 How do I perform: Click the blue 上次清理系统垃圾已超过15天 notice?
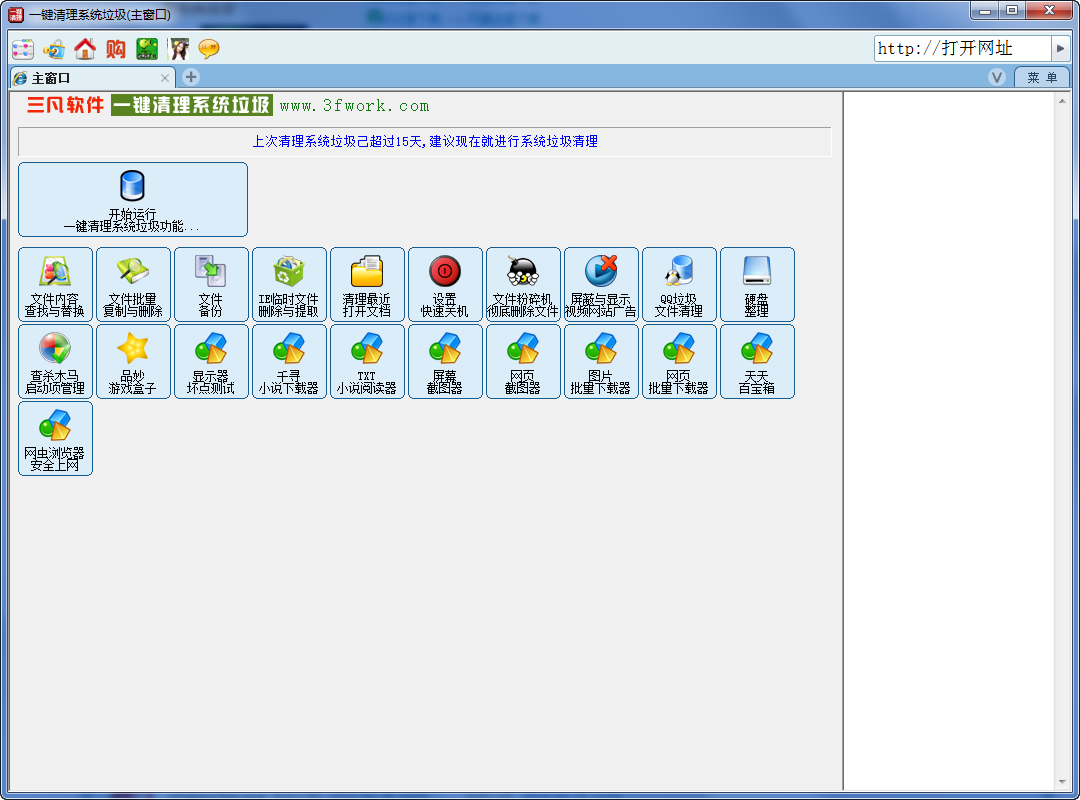coord(425,141)
